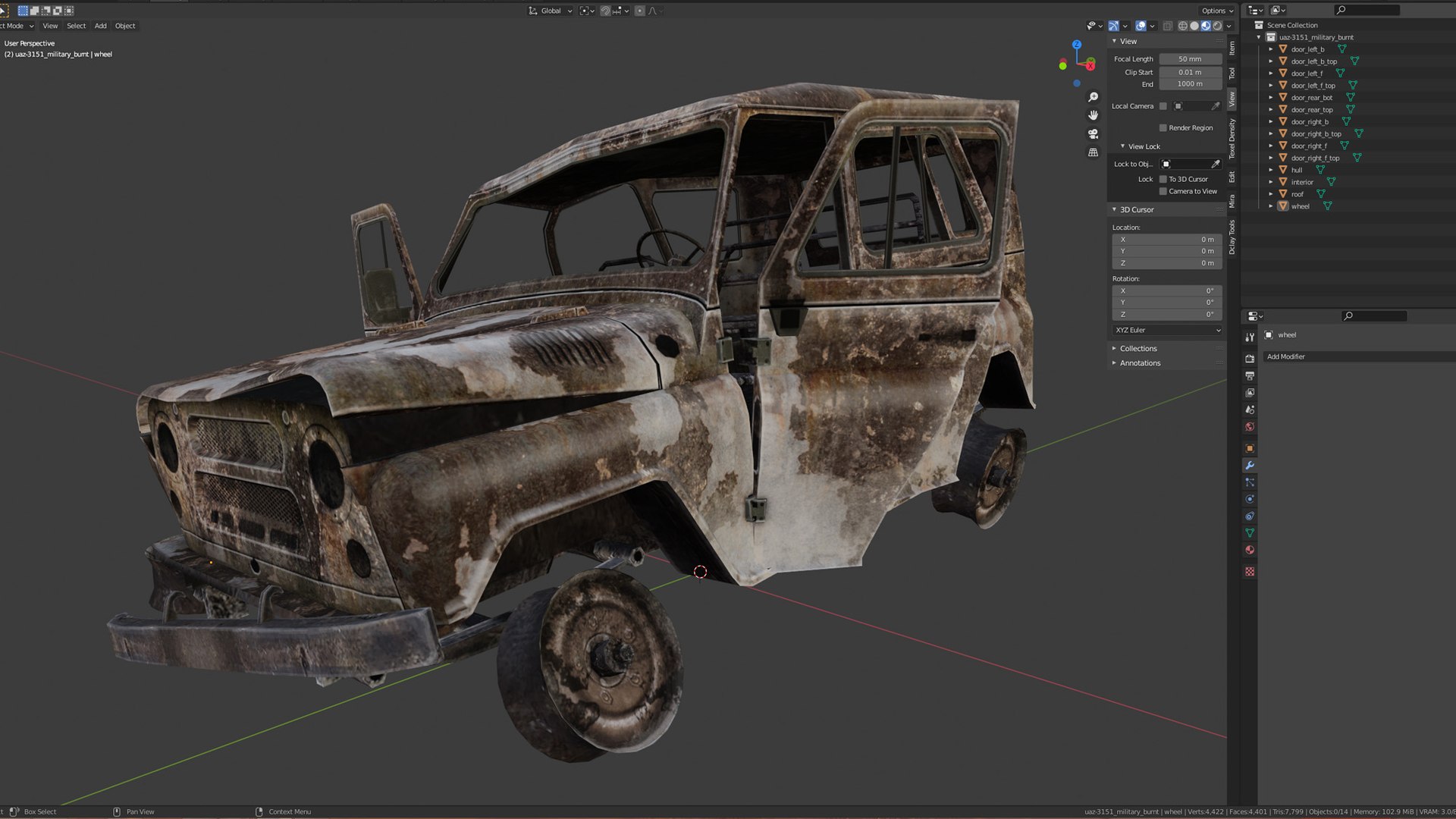Open the XYZ Euler rotation mode dropdown
The width and height of the screenshot is (1456, 819).
click(1168, 331)
